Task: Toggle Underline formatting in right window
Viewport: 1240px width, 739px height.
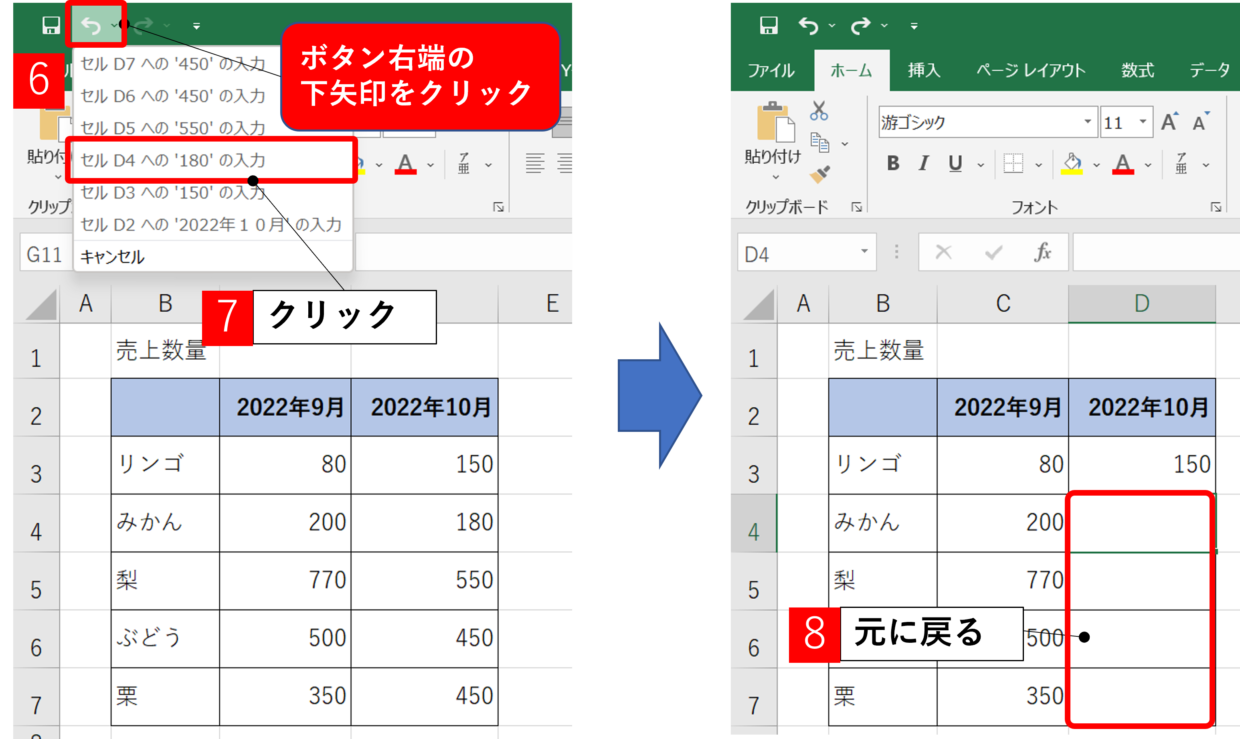Action: point(955,164)
